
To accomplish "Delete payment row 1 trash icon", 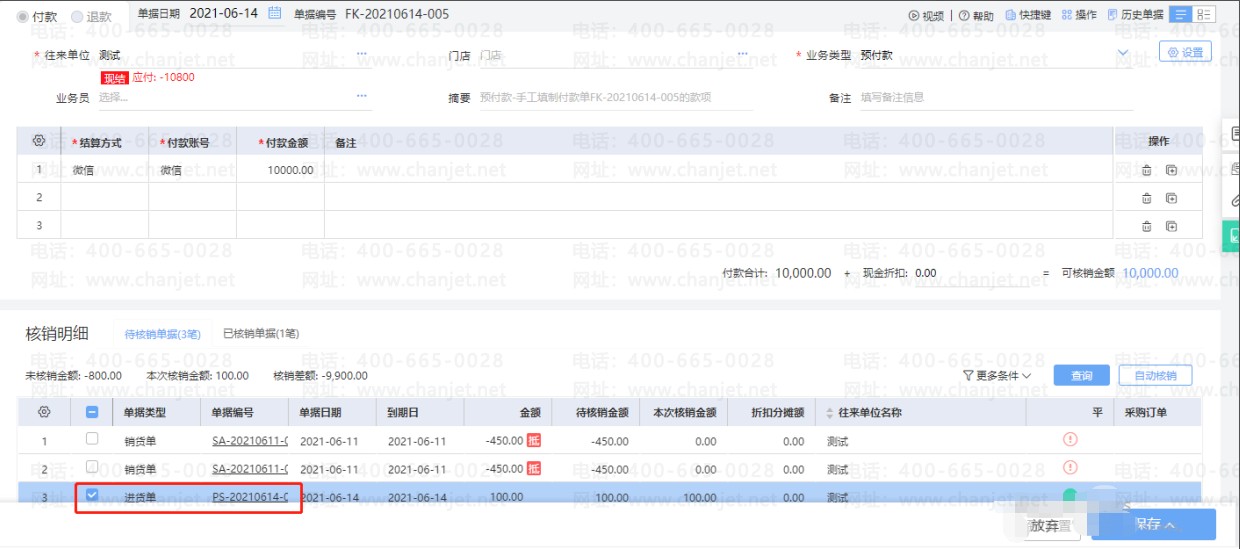I will (x=1147, y=170).
